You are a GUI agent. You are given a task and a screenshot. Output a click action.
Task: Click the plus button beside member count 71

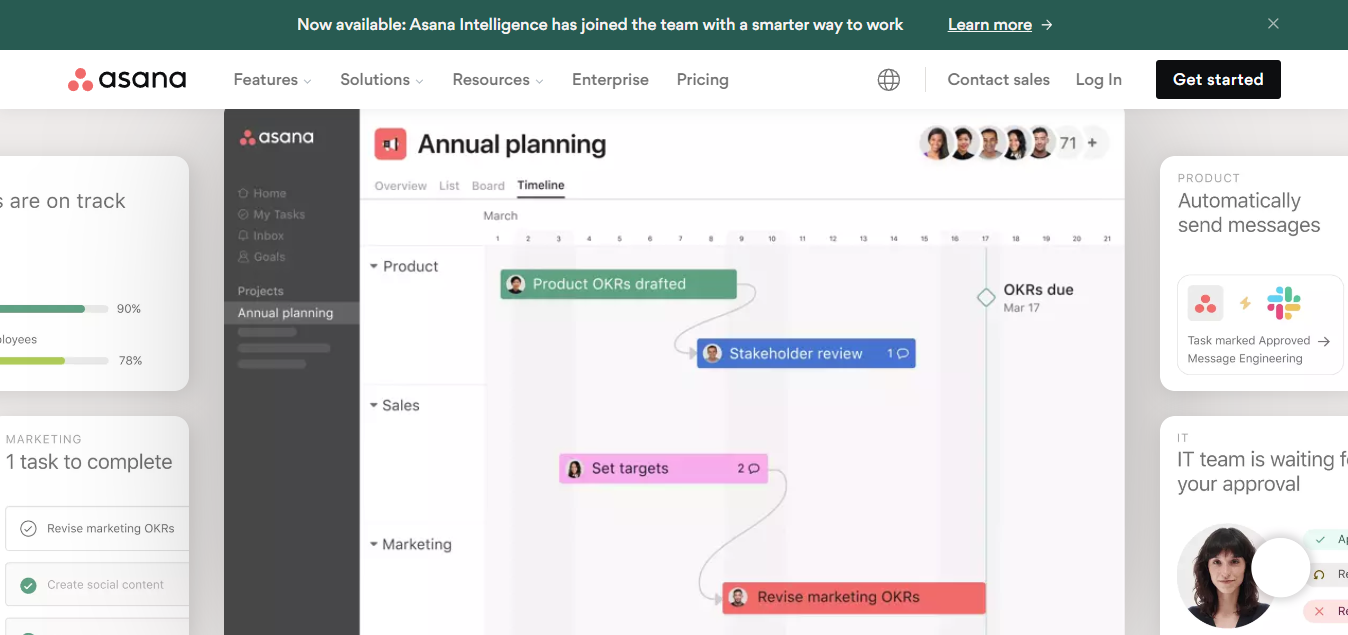click(1092, 143)
